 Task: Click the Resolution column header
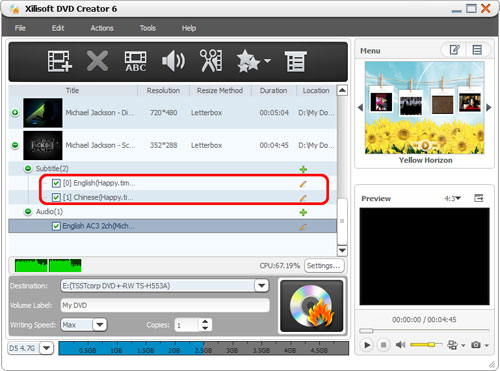[x=163, y=90]
